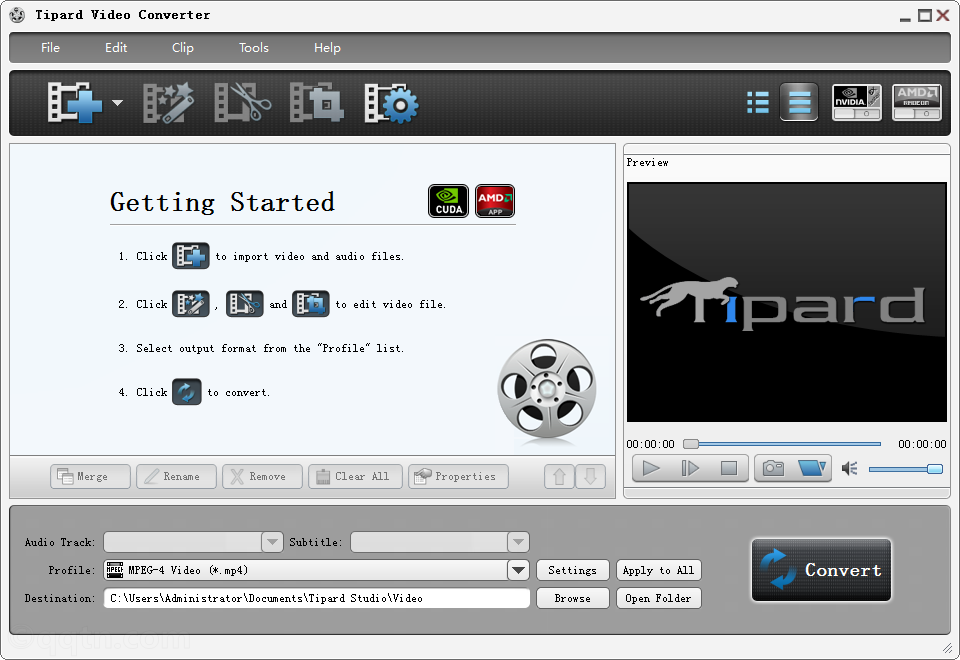Open the Clip menu
The width and height of the screenshot is (960, 660).
tap(183, 48)
